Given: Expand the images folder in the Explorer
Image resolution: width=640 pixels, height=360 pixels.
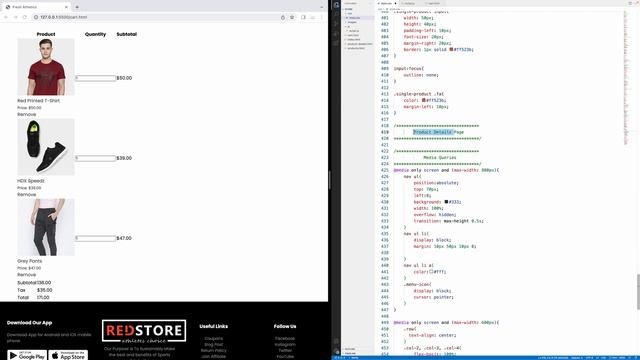Looking at the screenshot, I should click(x=352, y=22).
